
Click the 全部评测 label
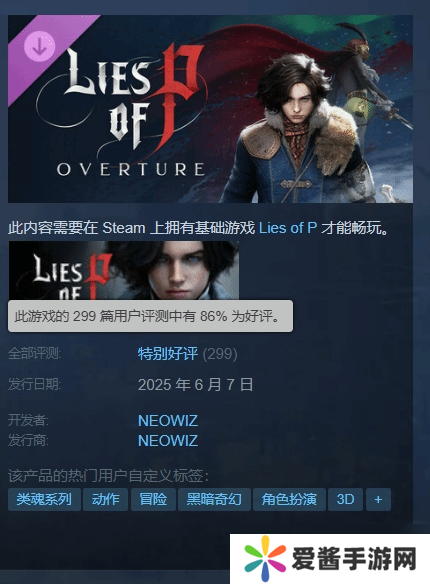(34, 353)
